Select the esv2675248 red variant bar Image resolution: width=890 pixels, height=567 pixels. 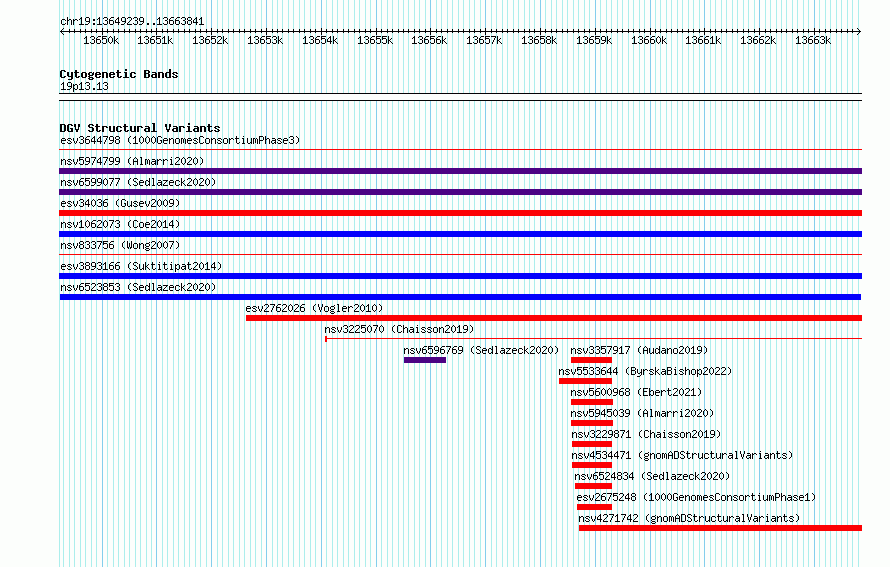[594, 507]
